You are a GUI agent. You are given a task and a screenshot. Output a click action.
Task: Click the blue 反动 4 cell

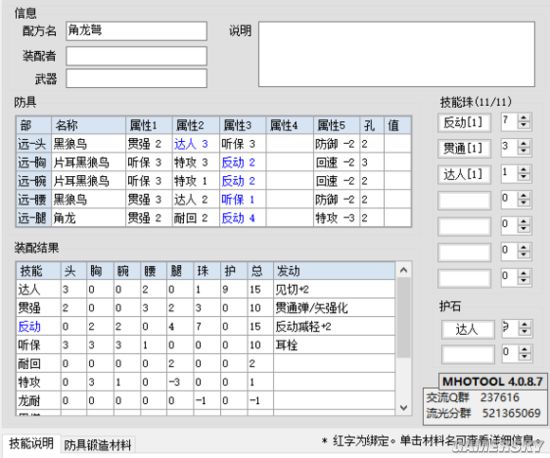[x=242, y=218]
